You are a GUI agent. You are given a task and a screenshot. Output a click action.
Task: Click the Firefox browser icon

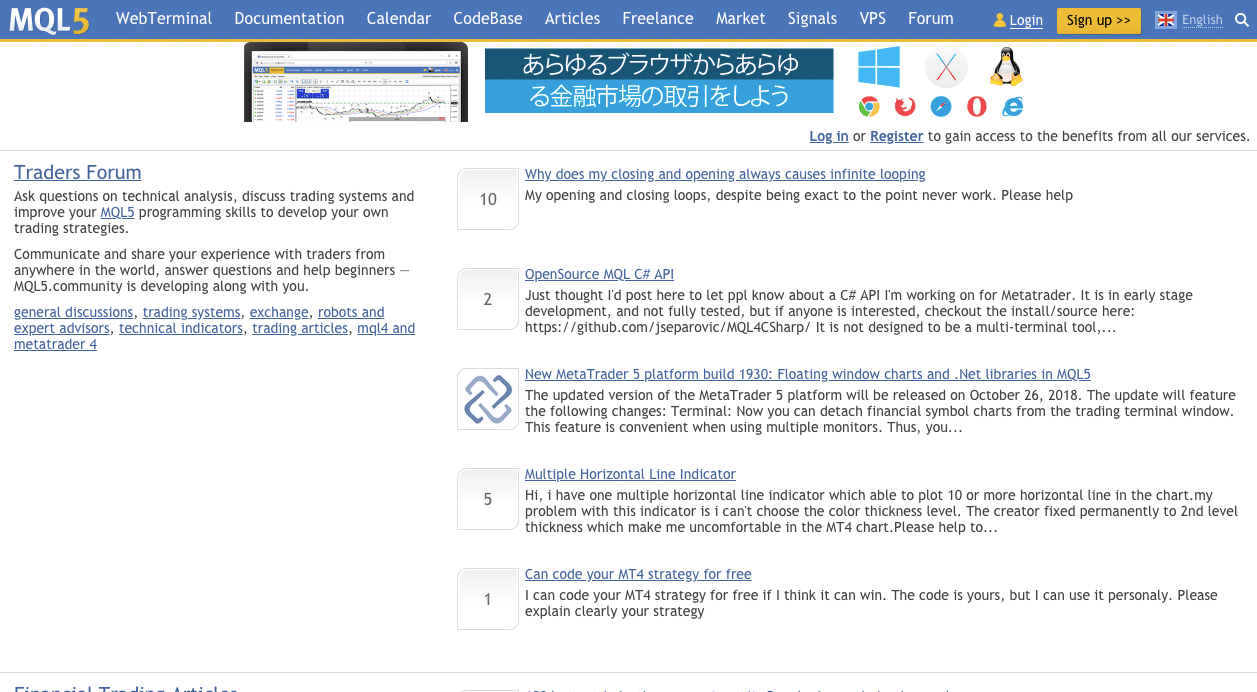pos(905,106)
